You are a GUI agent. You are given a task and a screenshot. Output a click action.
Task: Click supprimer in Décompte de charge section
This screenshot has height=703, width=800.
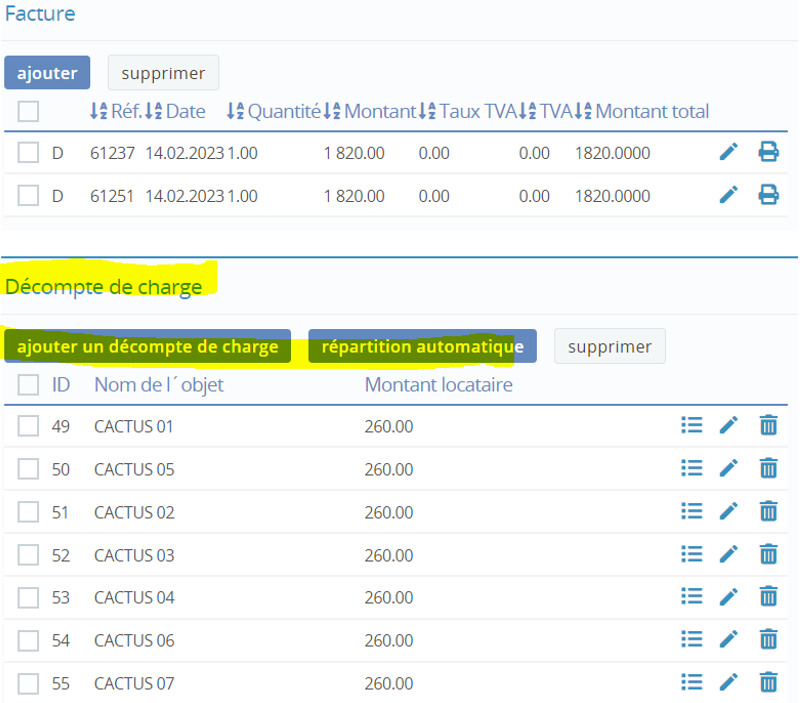point(609,347)
